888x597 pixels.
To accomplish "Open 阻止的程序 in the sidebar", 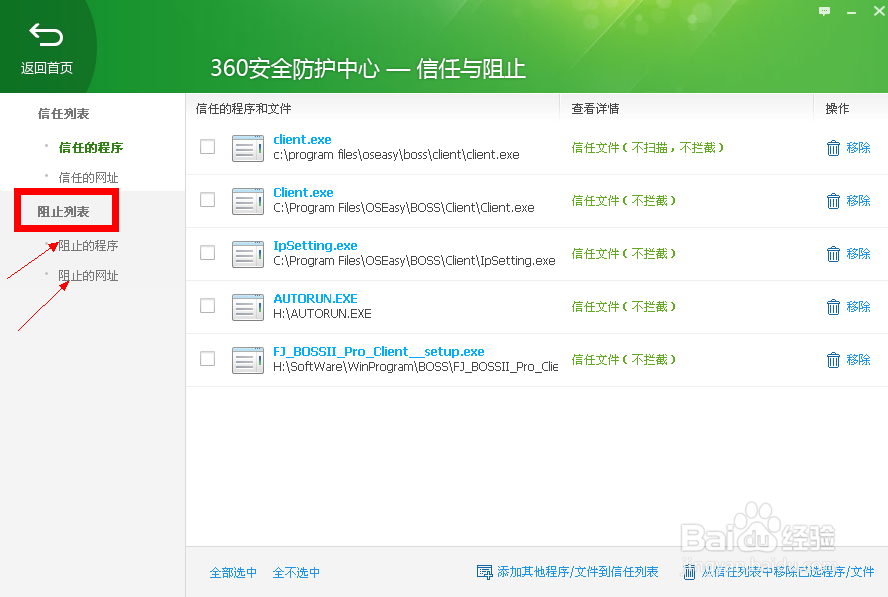I will [88, 245].
